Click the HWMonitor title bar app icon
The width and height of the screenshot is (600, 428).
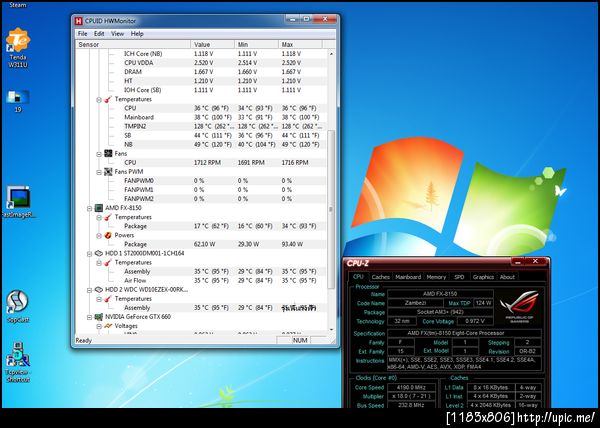79,21
